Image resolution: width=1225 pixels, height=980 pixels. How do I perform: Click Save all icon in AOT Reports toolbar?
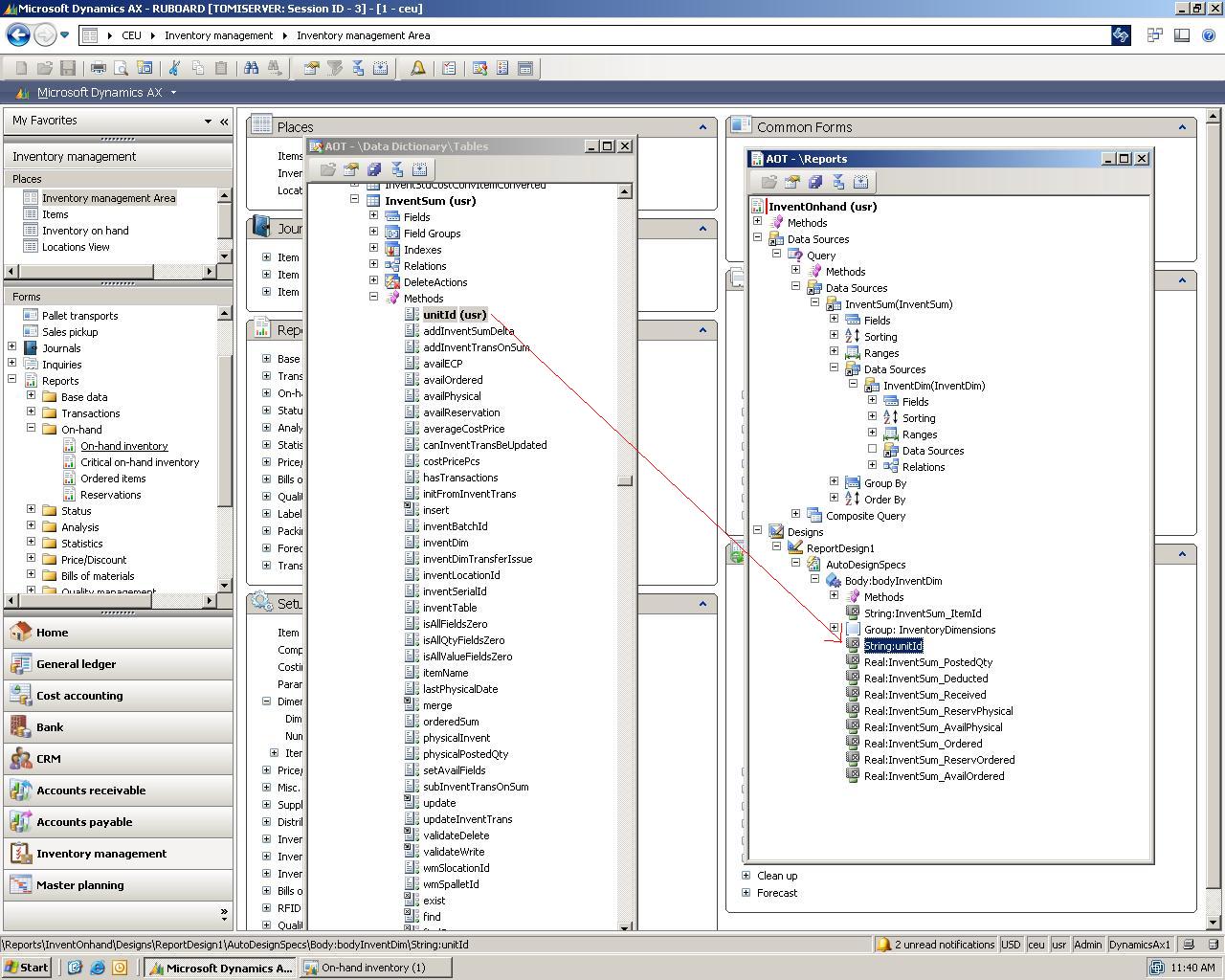tap(815, 182)
